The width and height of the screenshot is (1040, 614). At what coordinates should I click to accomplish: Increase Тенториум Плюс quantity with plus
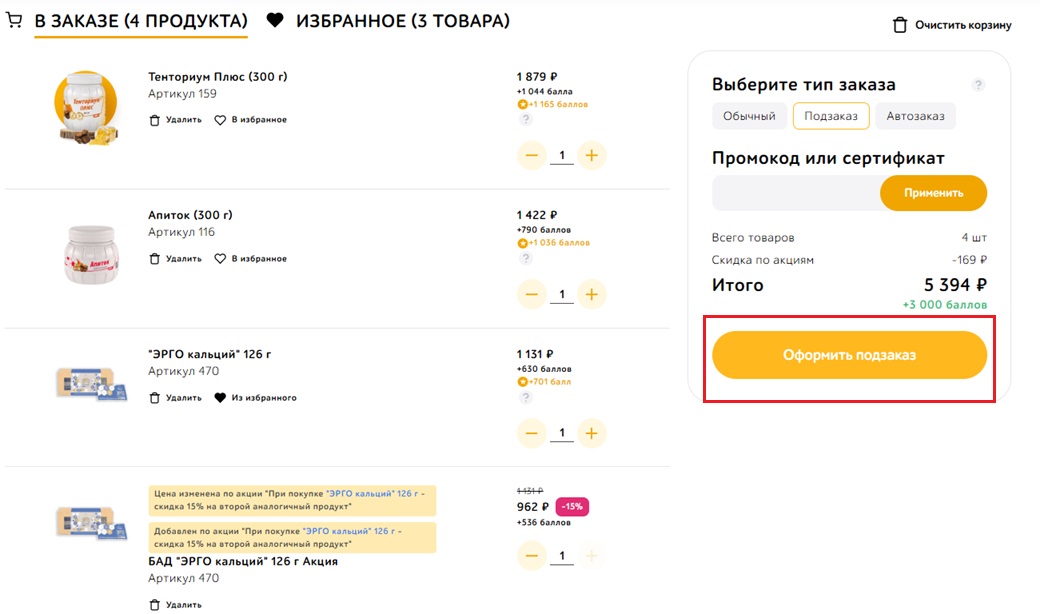coord(592,156)
